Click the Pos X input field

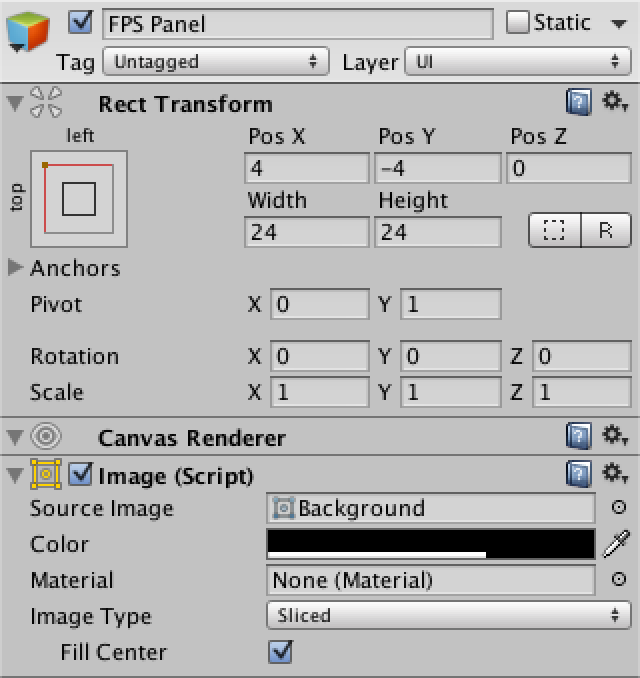(x=306, y=168)
